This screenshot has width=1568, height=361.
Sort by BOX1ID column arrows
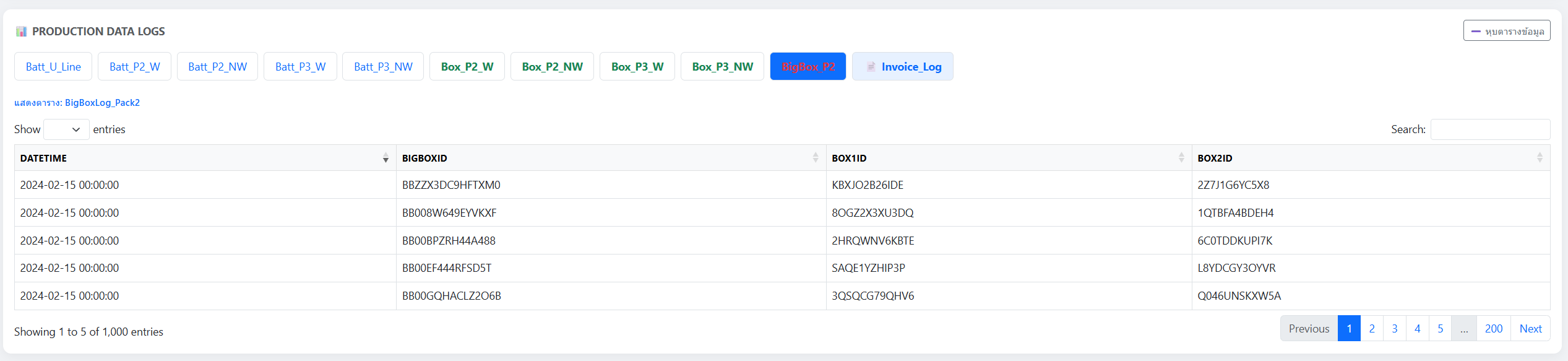1181,158
